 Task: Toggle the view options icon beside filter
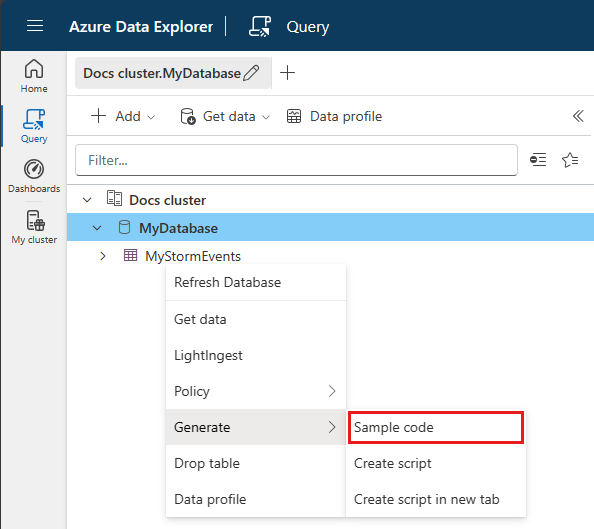538,160
